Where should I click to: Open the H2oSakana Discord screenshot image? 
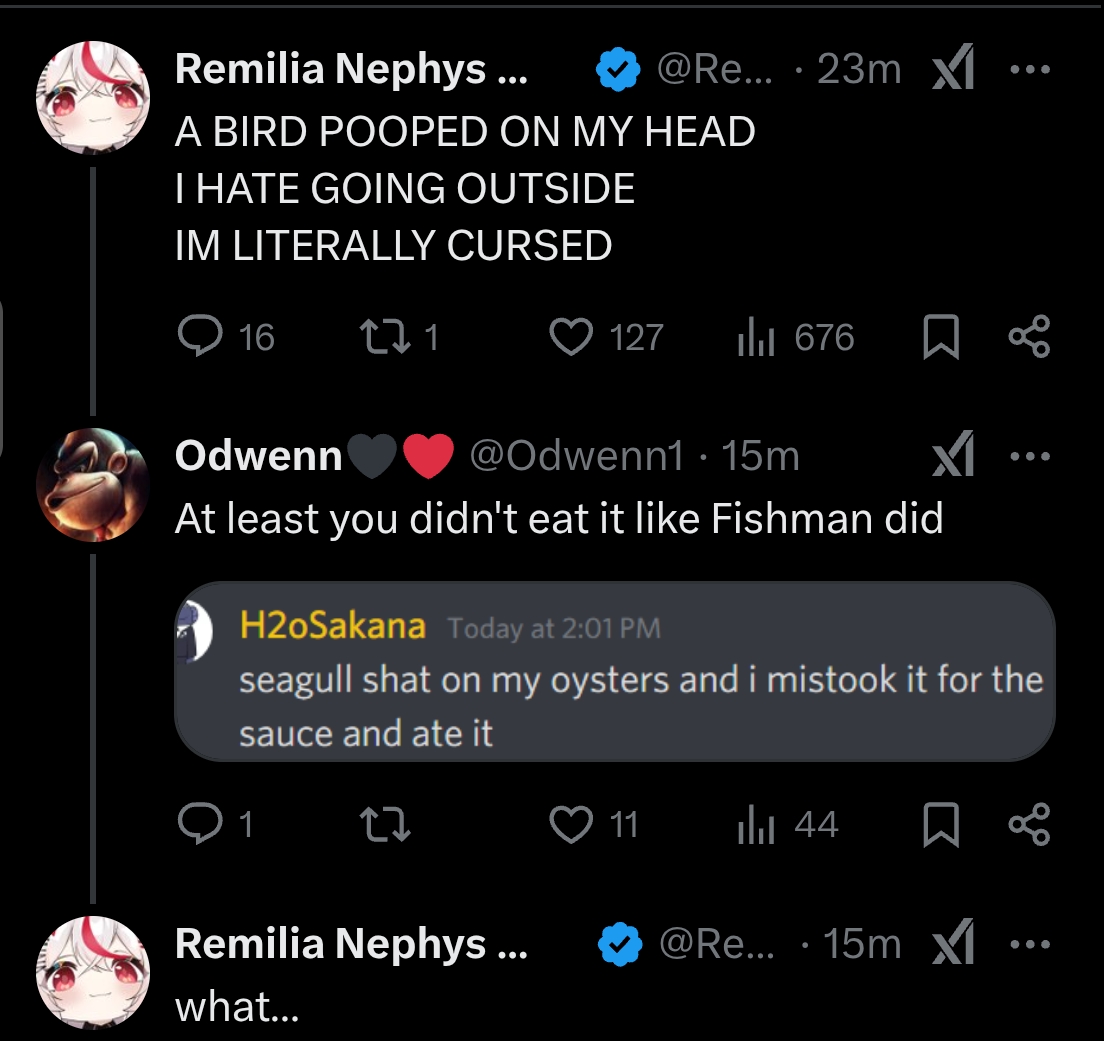[x=614, y=671]
